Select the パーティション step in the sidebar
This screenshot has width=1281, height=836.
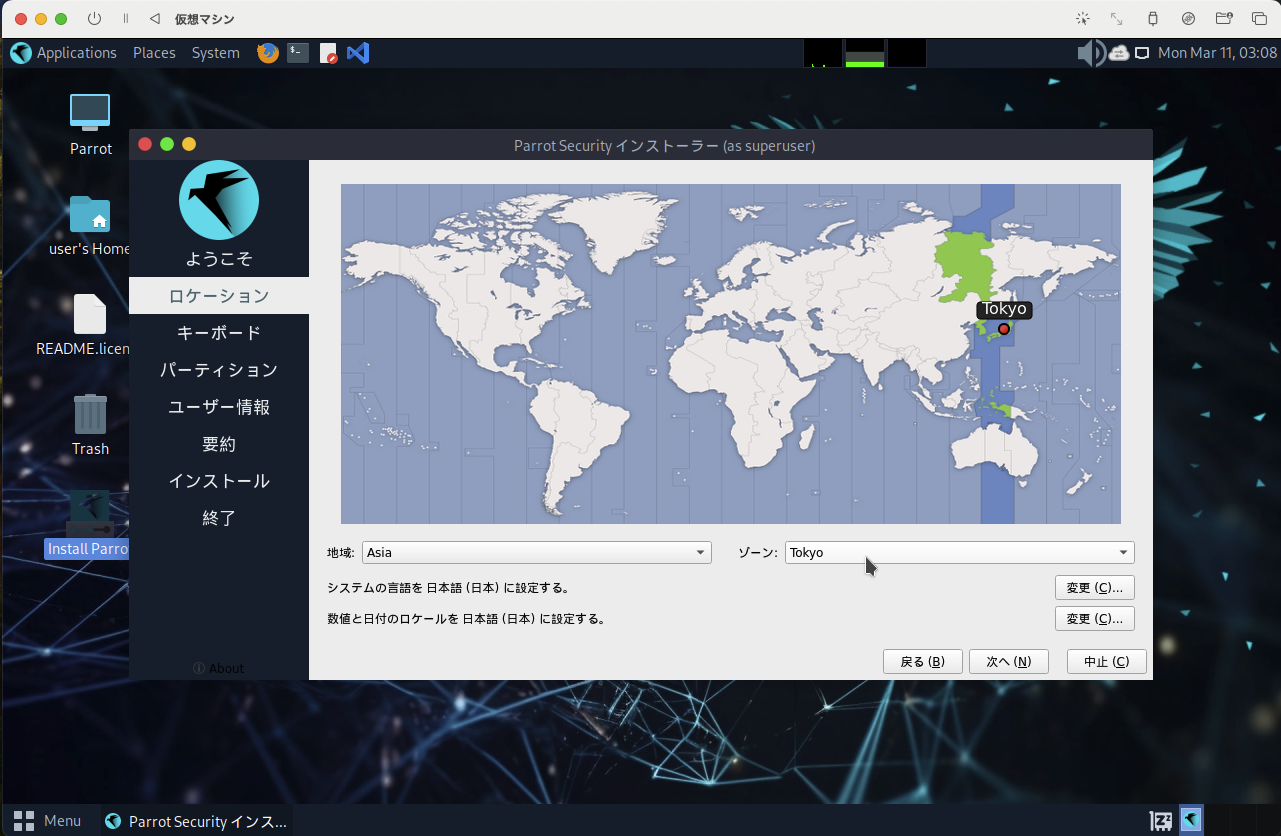(x=219, y=370)
